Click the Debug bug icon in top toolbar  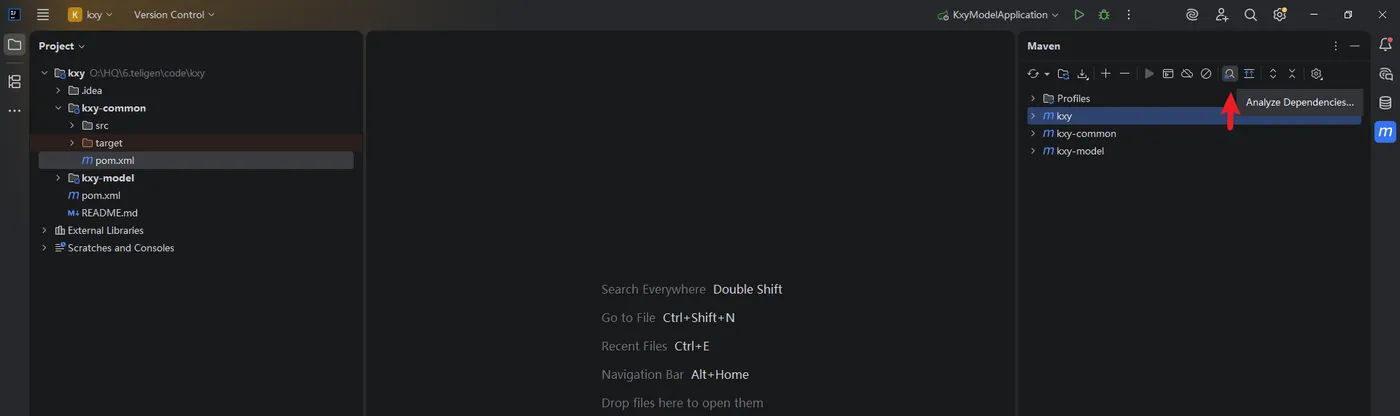coord(1104,15)
